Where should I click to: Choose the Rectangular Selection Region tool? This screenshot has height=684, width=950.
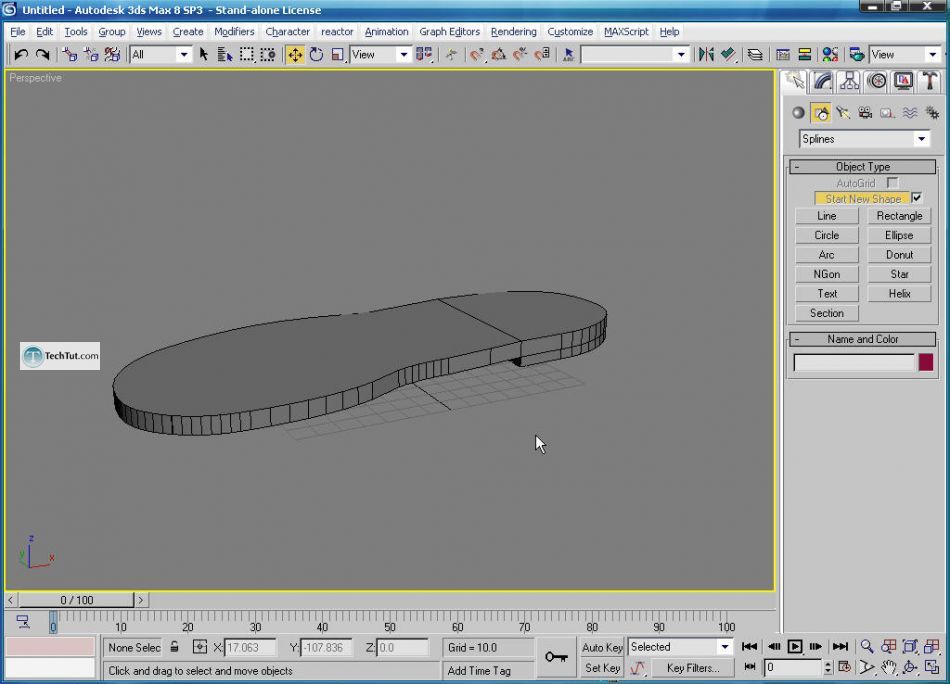click(x=247, y=55)
